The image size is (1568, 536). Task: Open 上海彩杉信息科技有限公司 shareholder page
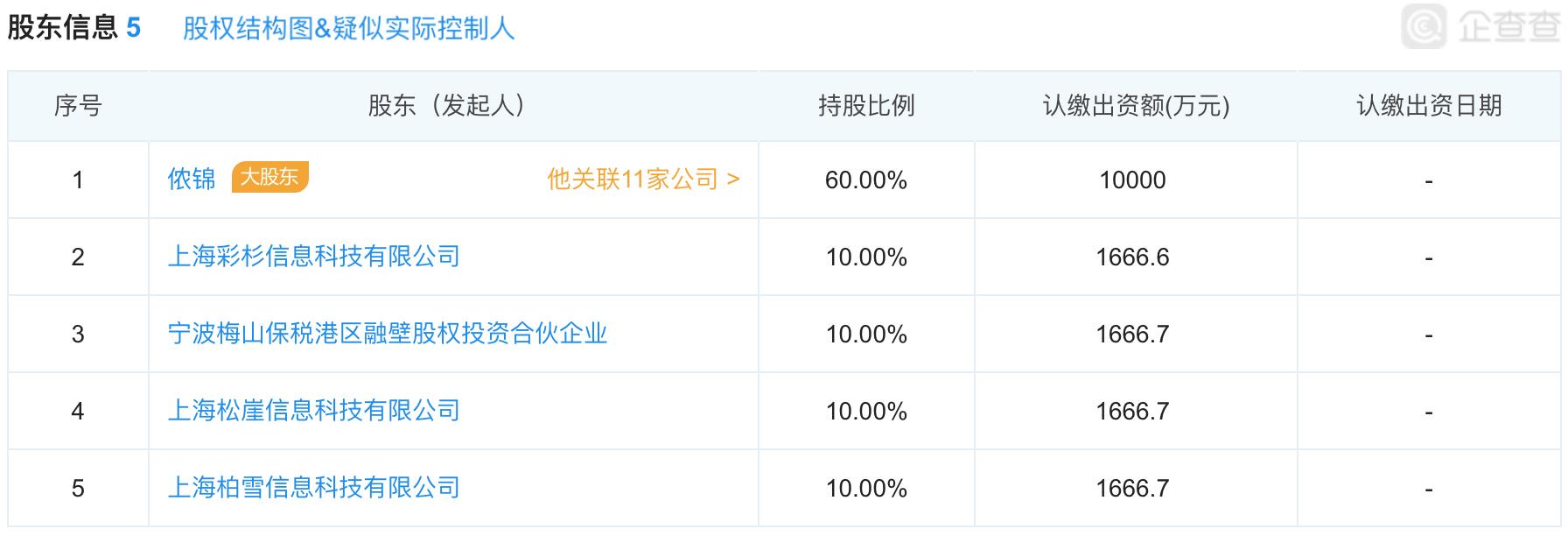tap(314, 257)
